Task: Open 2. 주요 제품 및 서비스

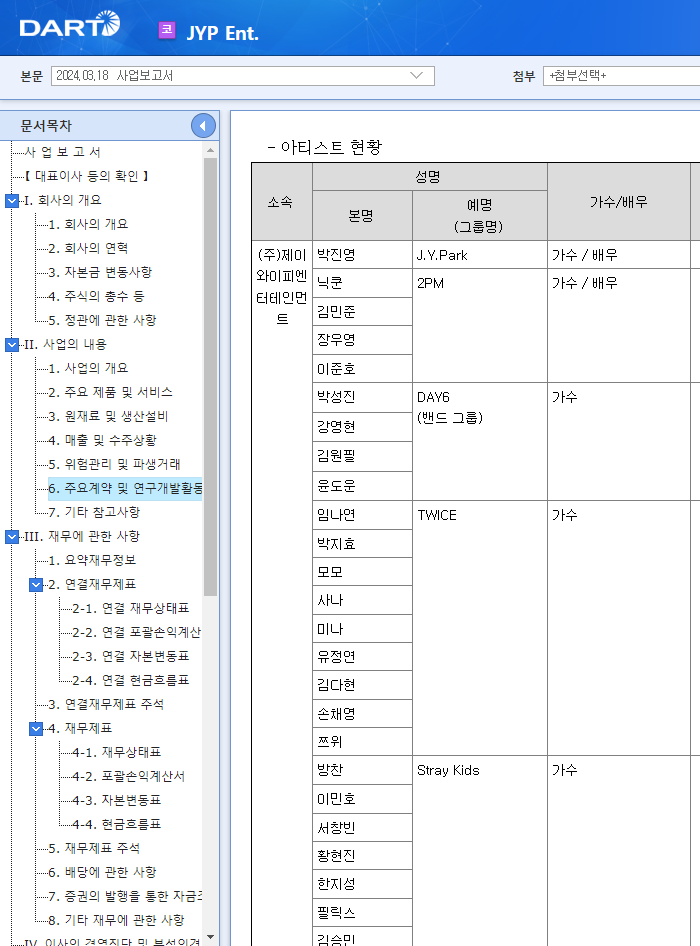Action: point(110,392)
